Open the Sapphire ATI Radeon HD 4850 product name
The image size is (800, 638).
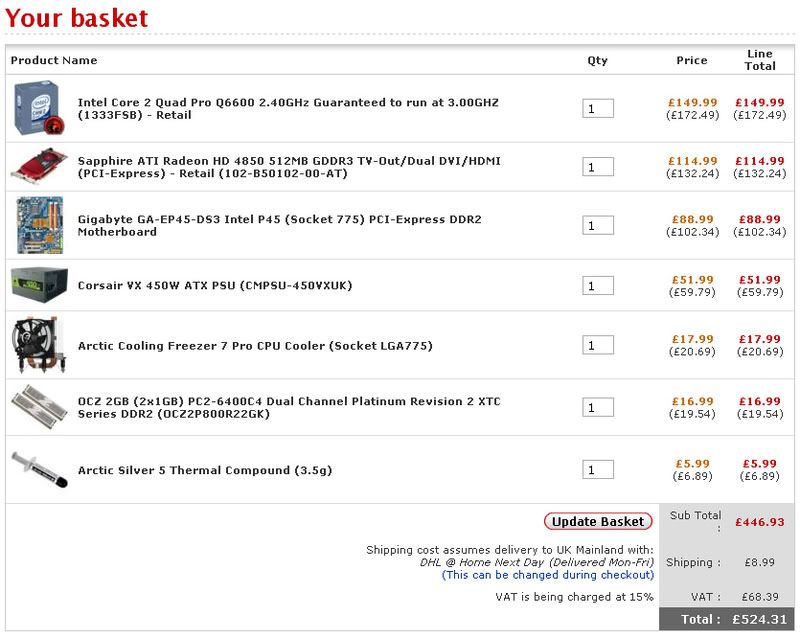[289, 167]
